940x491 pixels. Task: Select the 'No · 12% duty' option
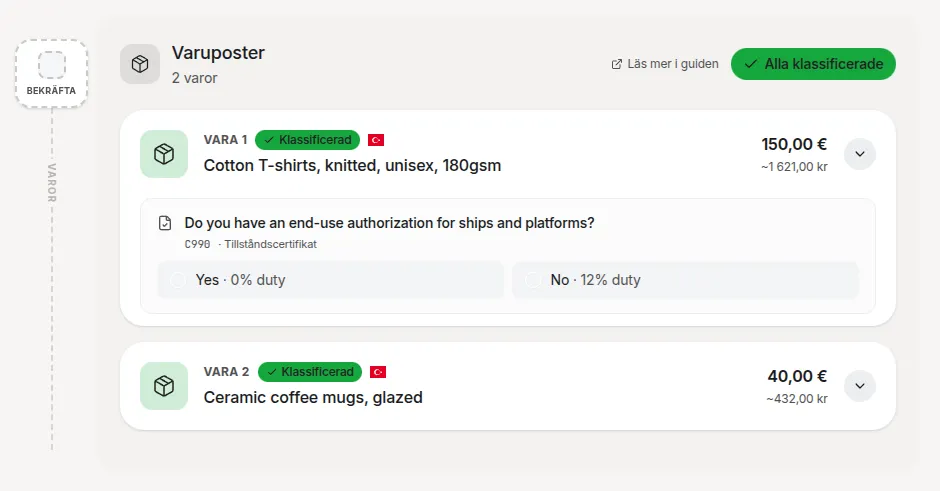(685, 280)
